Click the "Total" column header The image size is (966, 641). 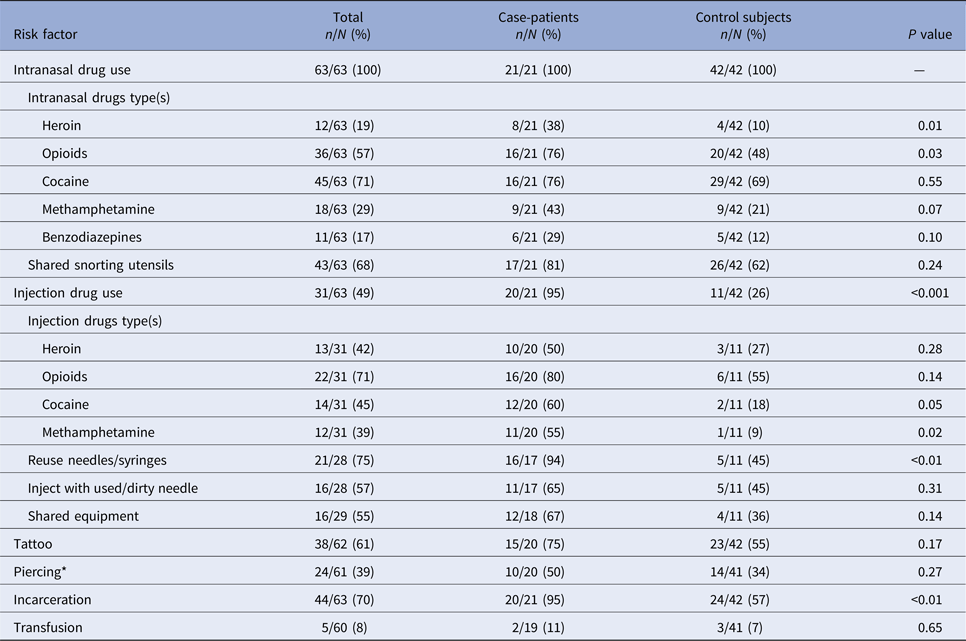[348, 18]
